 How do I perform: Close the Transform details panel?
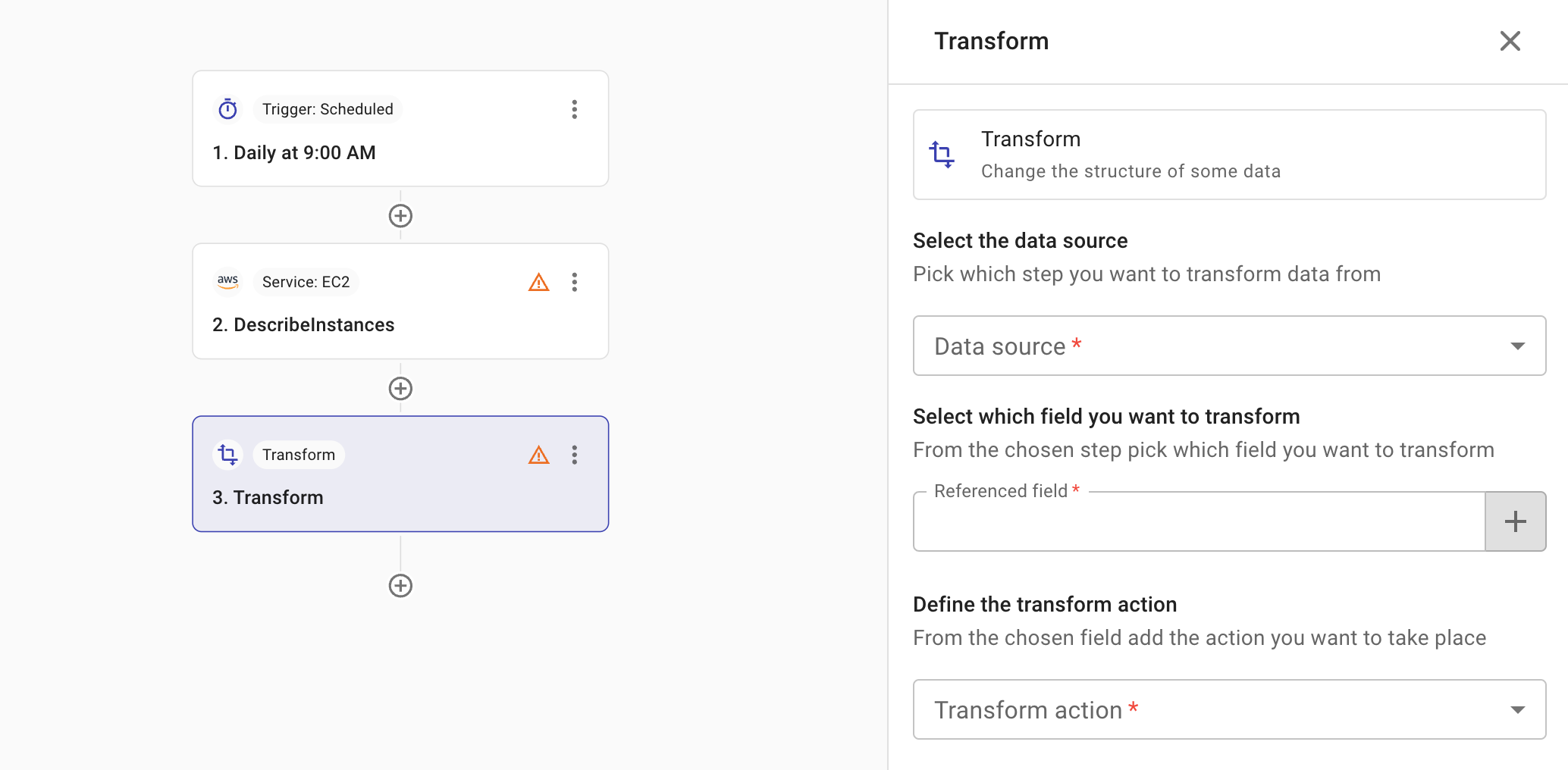pos(1510,41)
